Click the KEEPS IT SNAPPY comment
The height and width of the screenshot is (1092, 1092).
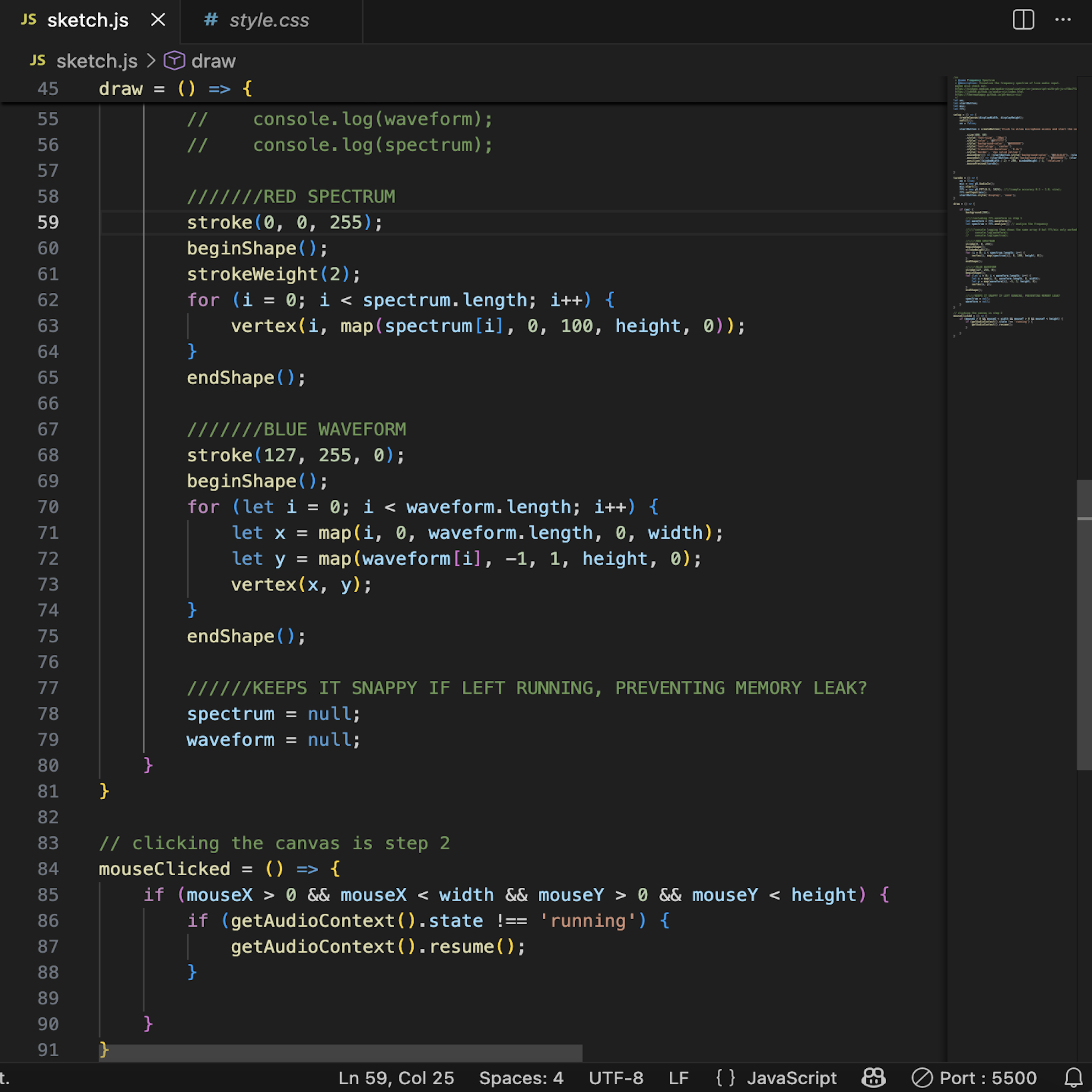click(x=527, y=688)
